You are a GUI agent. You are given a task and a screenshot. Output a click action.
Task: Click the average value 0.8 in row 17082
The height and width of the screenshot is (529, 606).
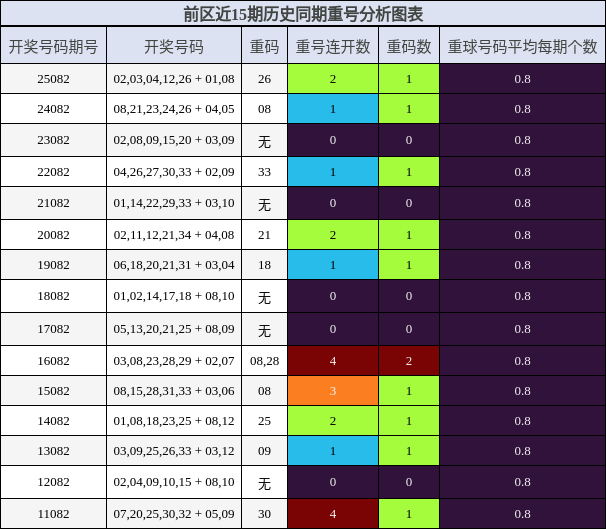point(523,329)
